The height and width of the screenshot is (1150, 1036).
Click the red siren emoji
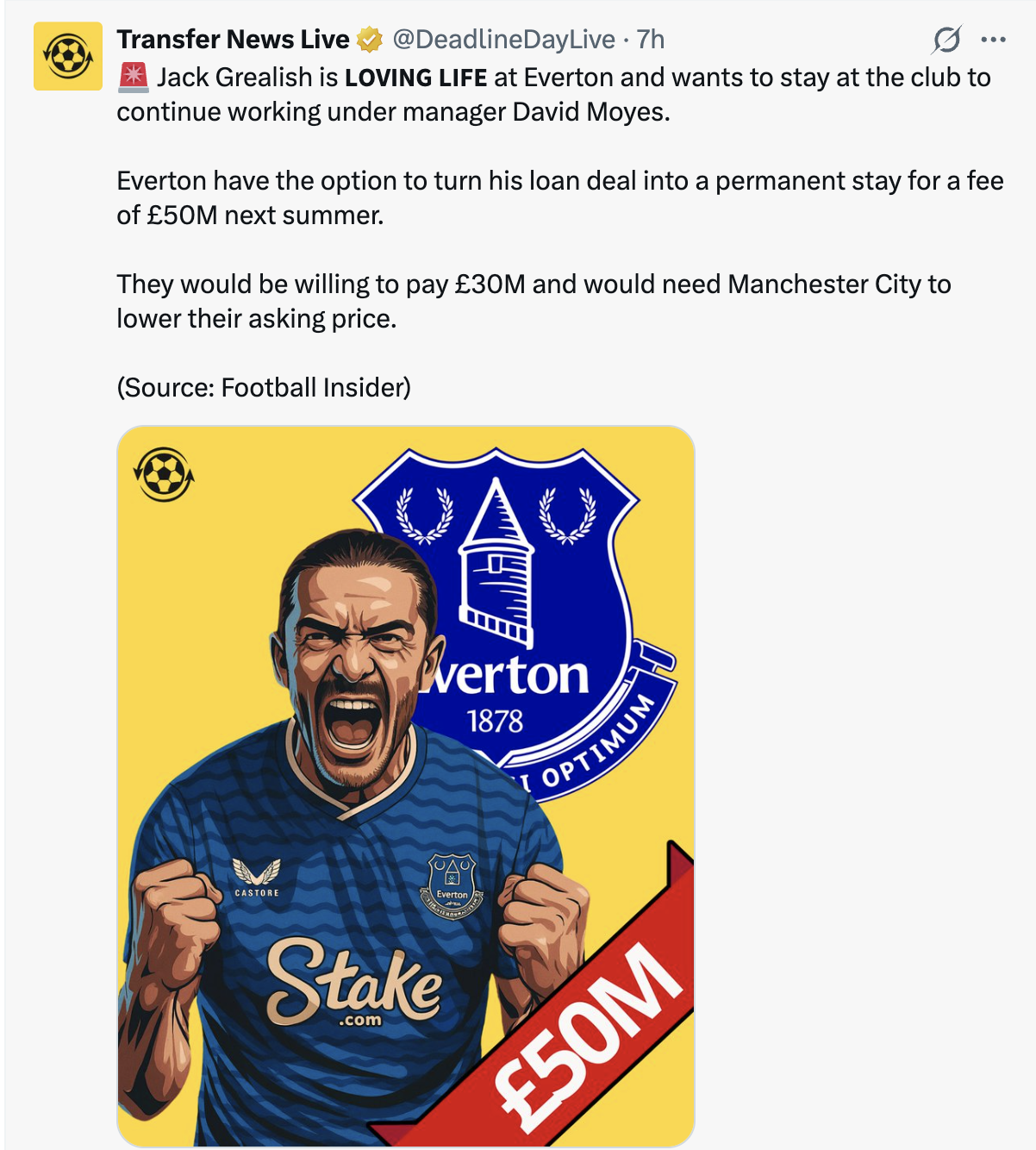click(134, 77)
